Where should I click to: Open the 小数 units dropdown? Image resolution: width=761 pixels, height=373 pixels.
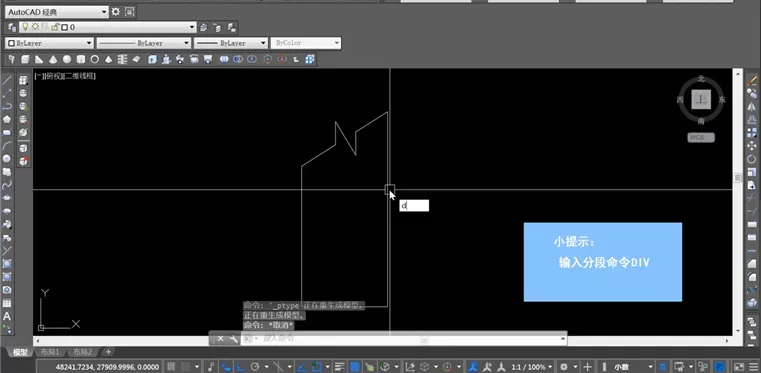point(632,367)
